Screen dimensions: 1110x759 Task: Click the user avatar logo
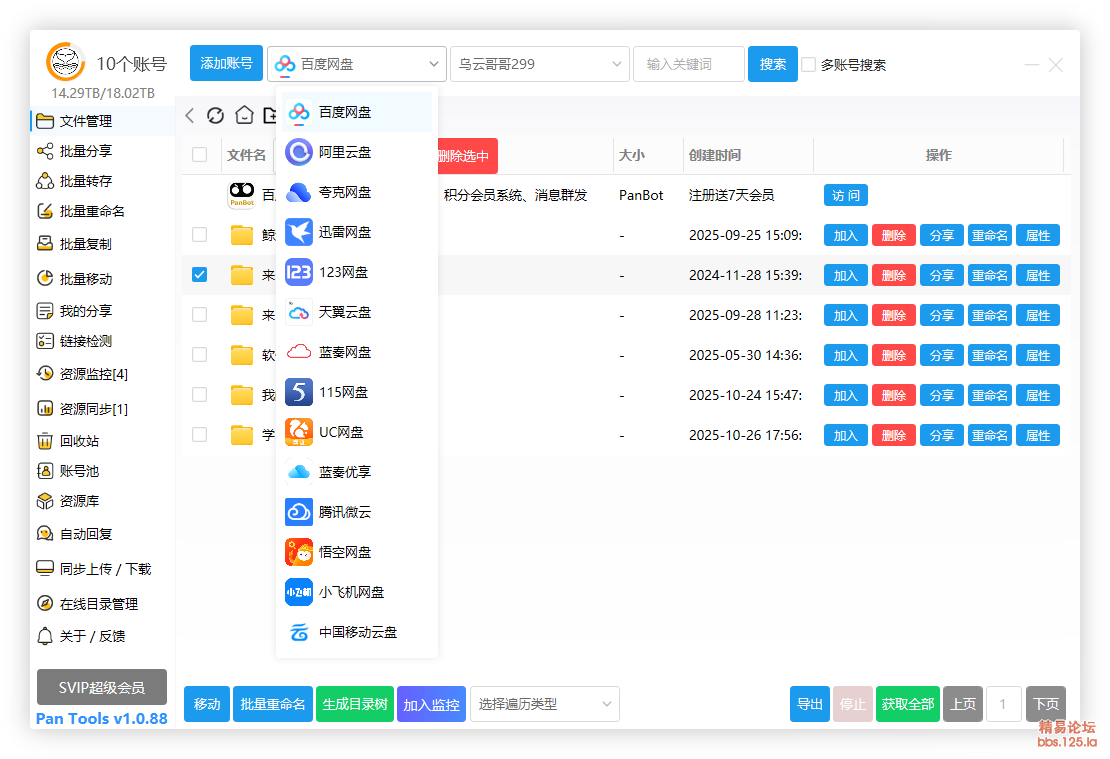pyautogui.click(x=66, y=62)
